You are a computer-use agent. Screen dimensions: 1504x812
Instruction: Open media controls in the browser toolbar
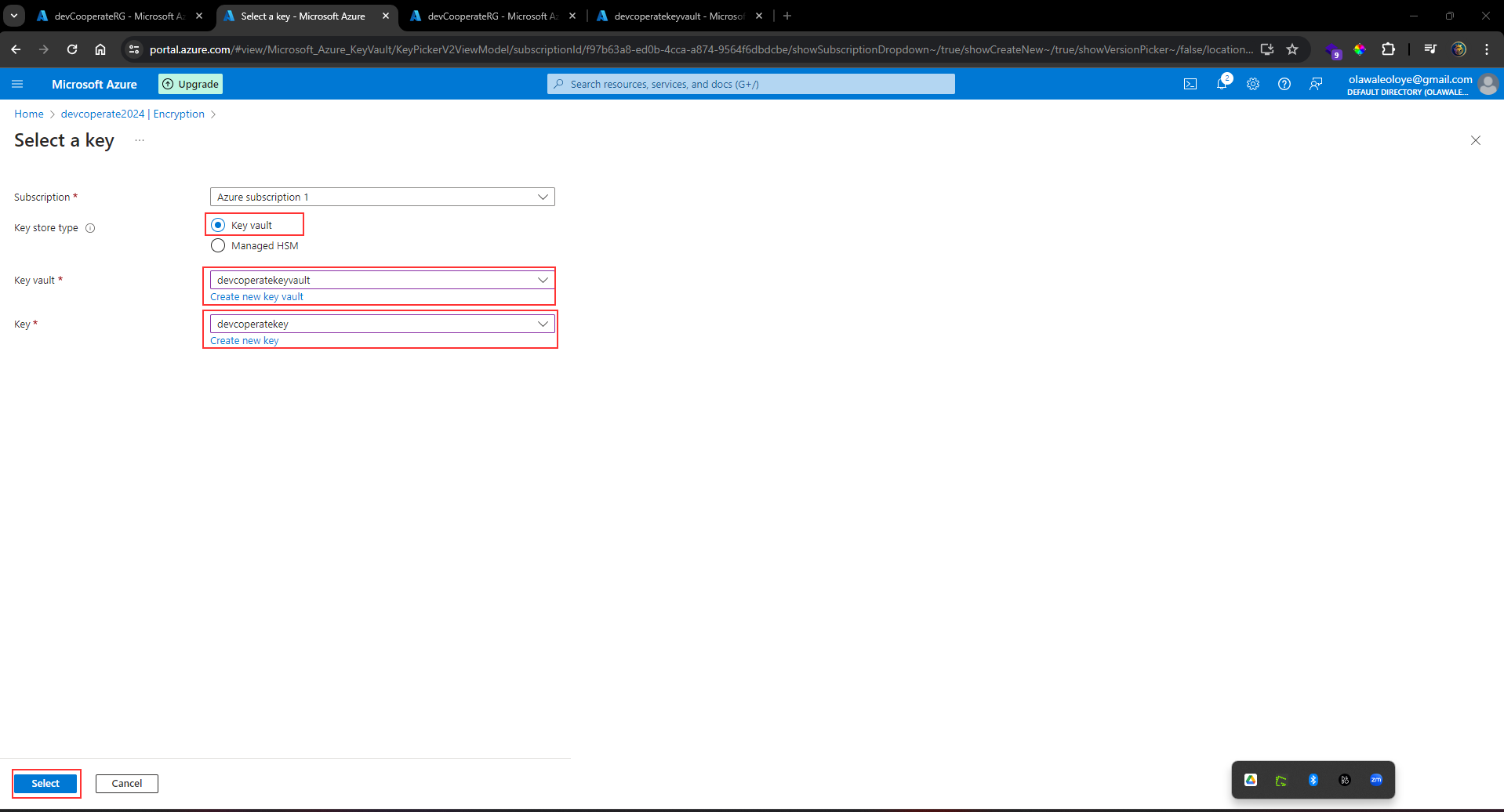[1430, 49]
